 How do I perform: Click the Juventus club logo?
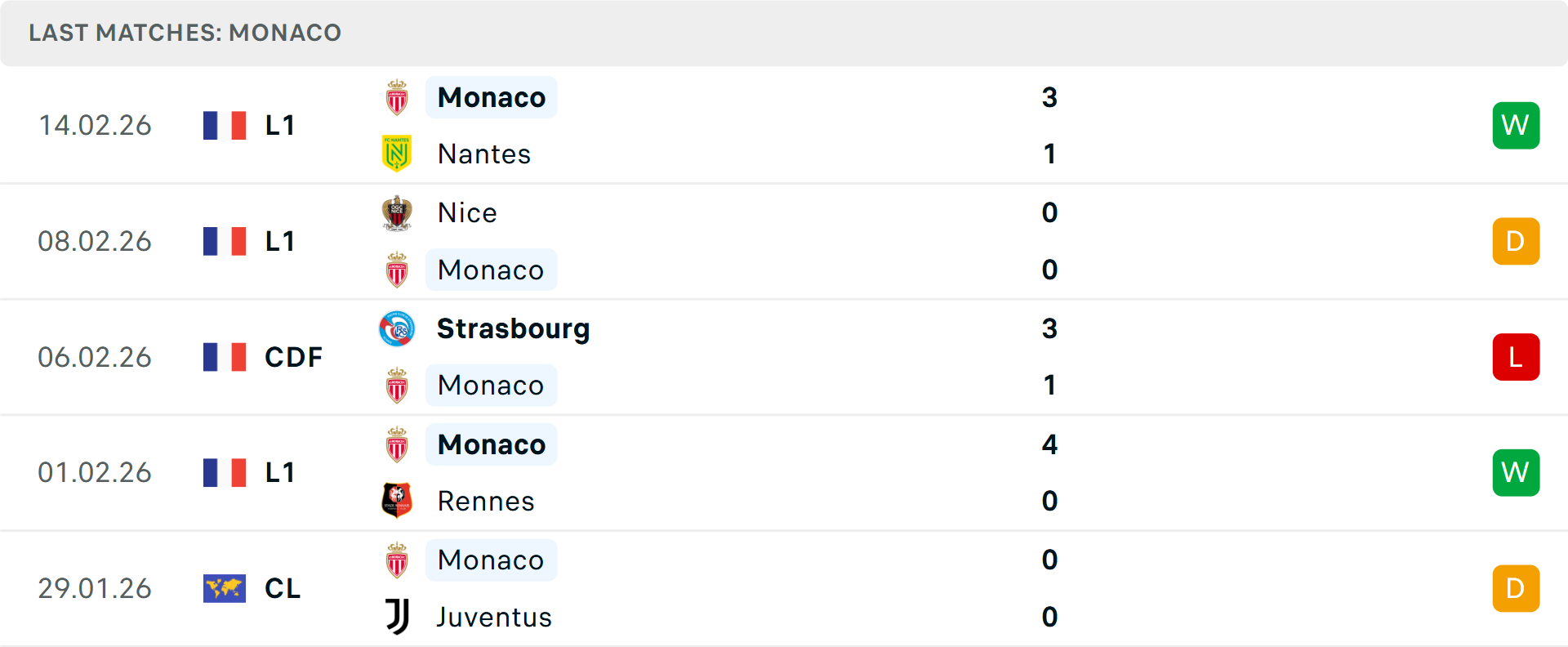pyautogui.click(x=398, y=617)
